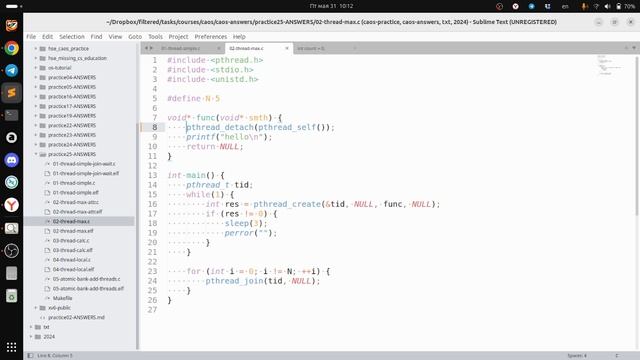Collapse the practice25-ANSWERS folder

36,154
